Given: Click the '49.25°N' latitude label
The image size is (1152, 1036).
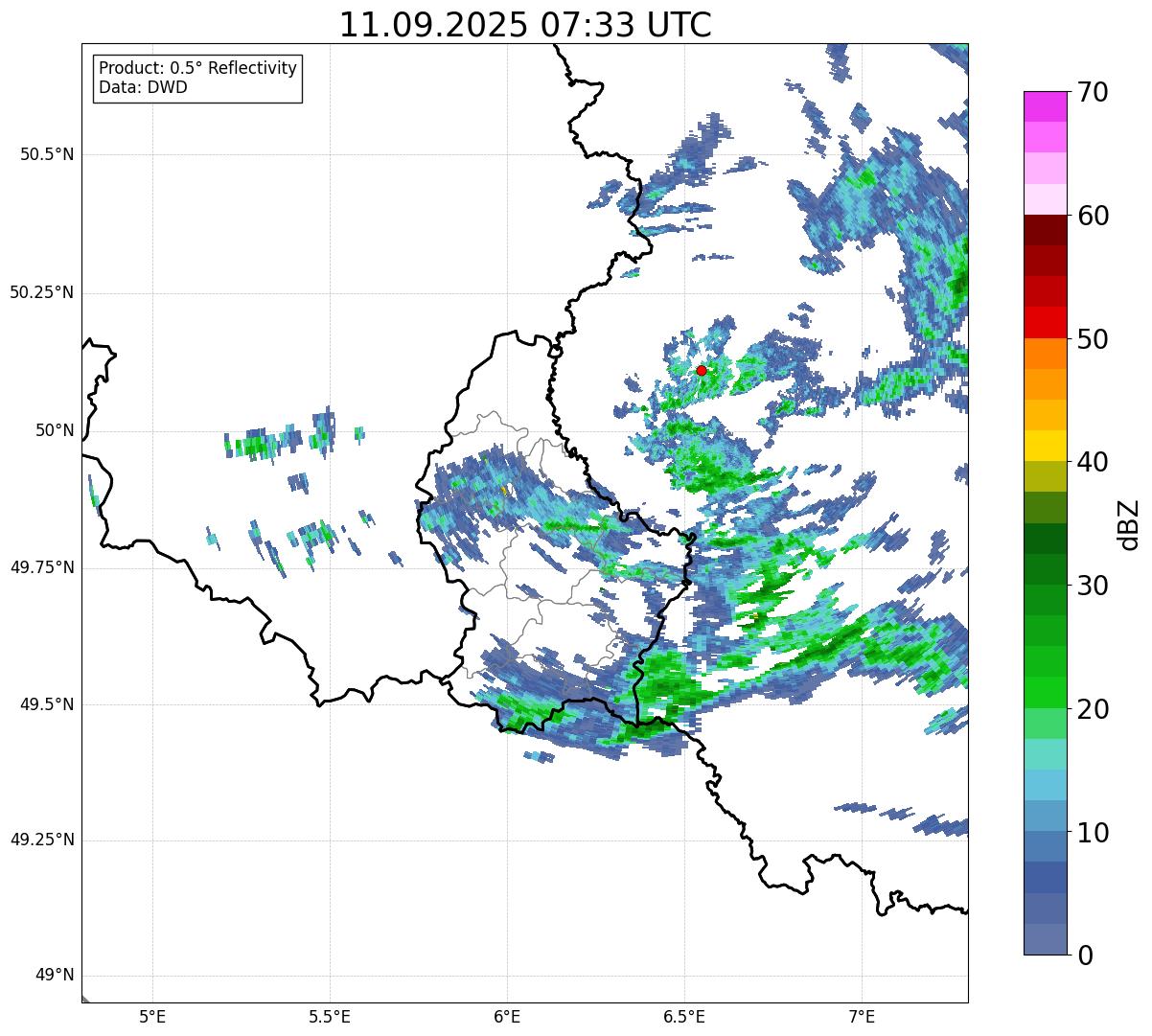Looking at the screenshot, I should (x=42, y=840).
